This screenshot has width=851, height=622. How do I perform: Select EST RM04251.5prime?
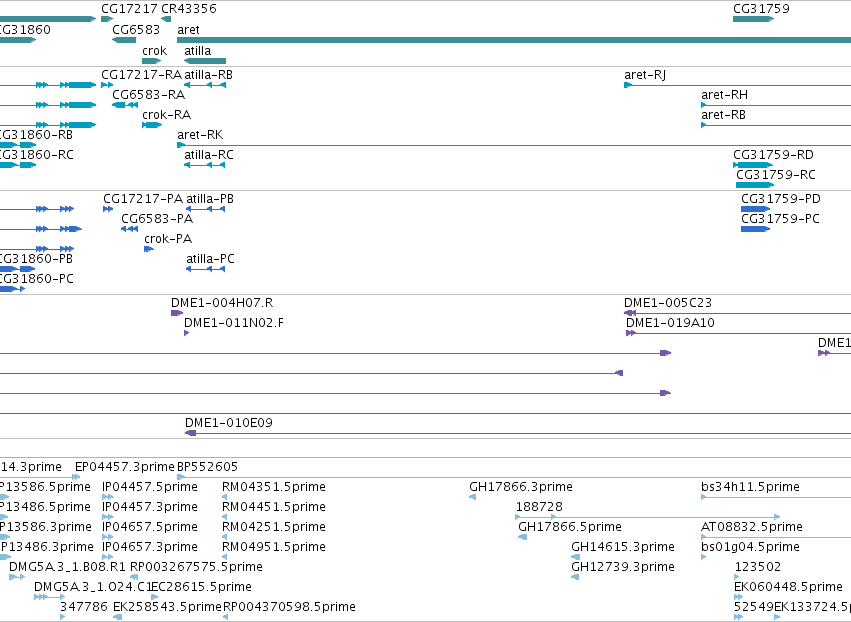274,527
